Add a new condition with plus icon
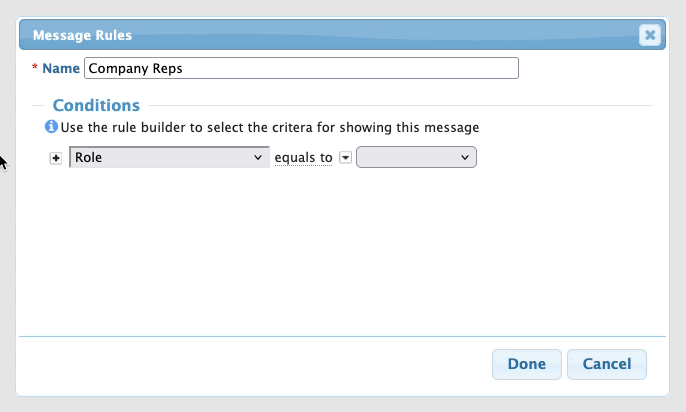The height and width of the screenshot is (412, 686). 56,158
